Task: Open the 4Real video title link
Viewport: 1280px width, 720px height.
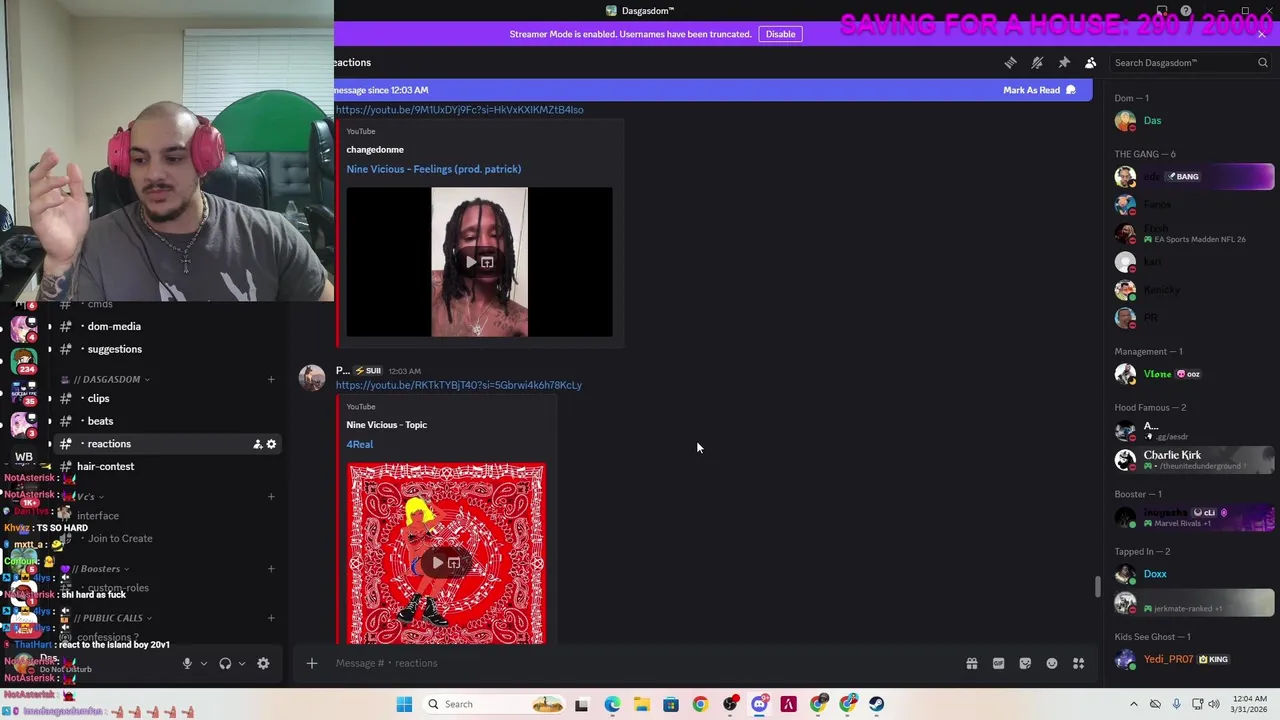Action: pos(359,444)
